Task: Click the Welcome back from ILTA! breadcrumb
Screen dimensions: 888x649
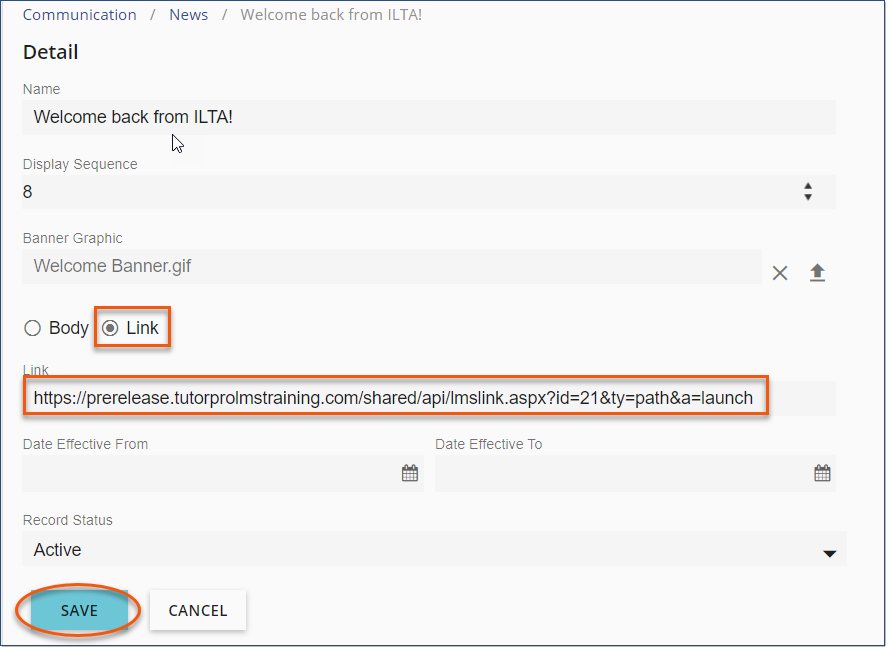Action: 331,15
